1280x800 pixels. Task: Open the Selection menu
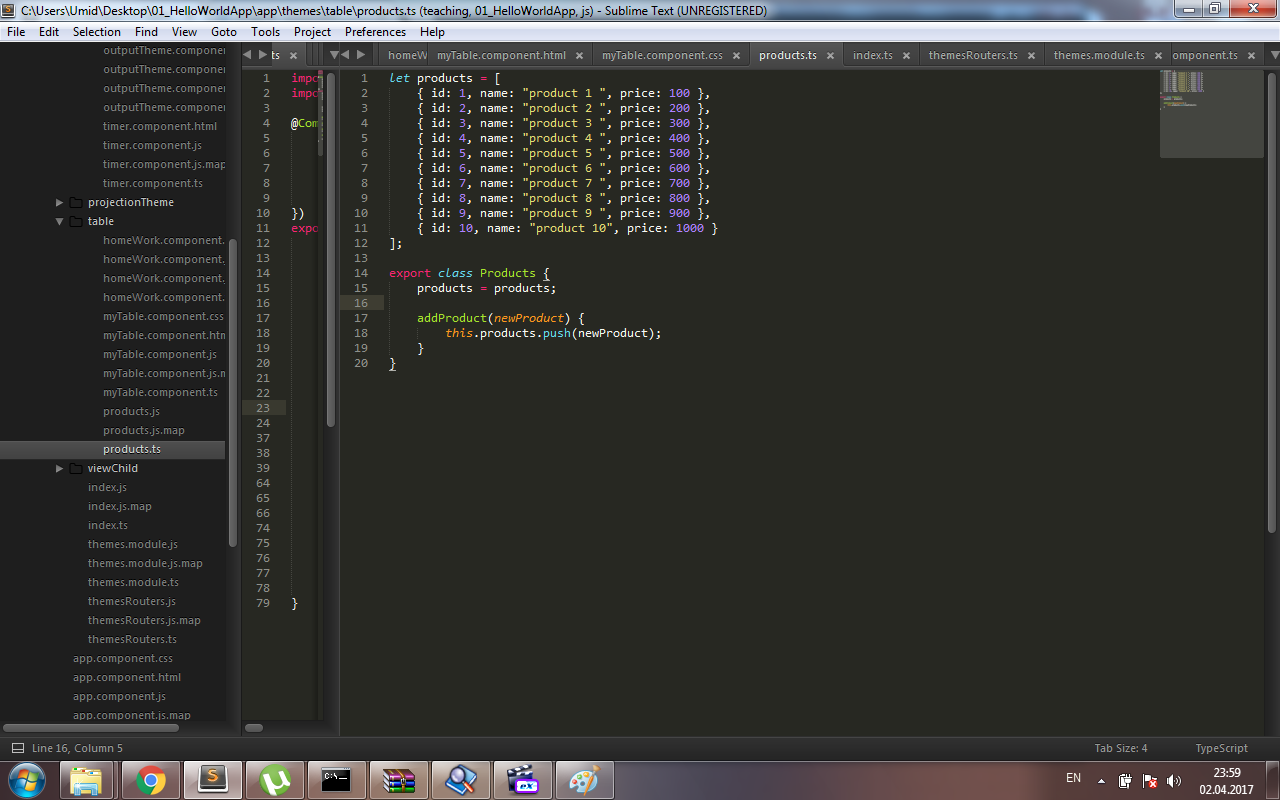(x=96, y=32)
